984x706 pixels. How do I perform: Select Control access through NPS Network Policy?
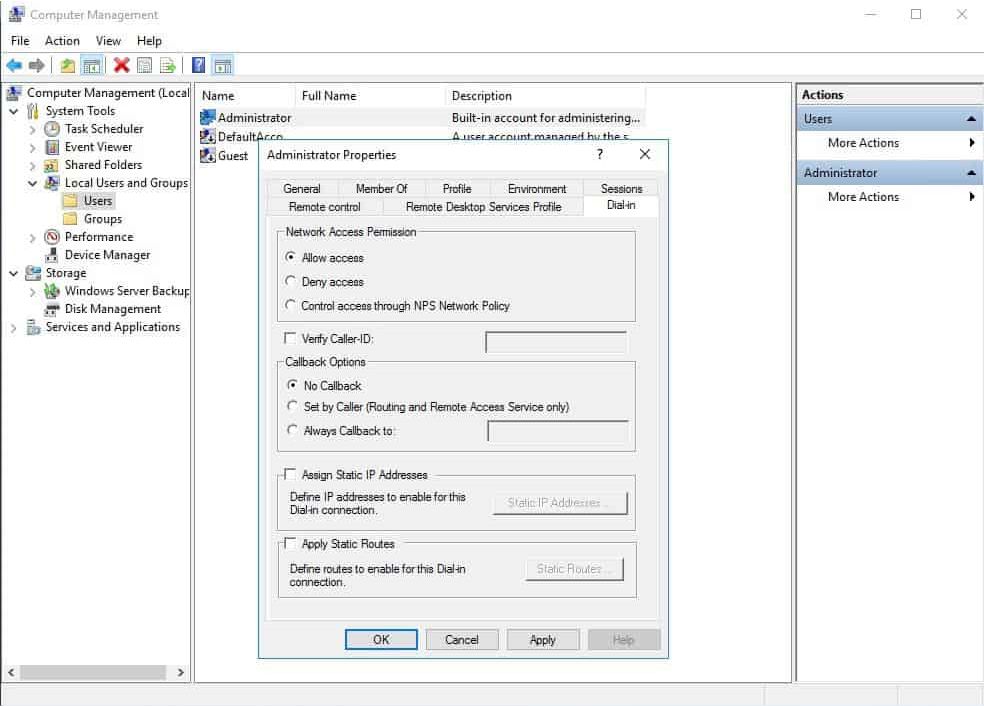[x=290, y=305]
